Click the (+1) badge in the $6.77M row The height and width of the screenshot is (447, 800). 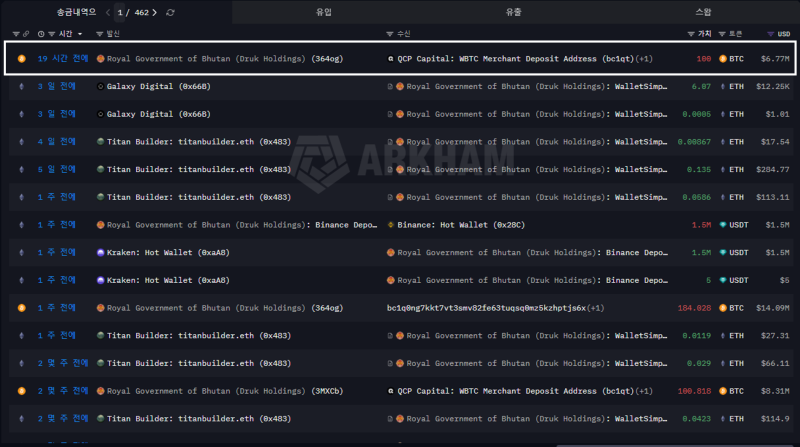[x=644, y=59]
